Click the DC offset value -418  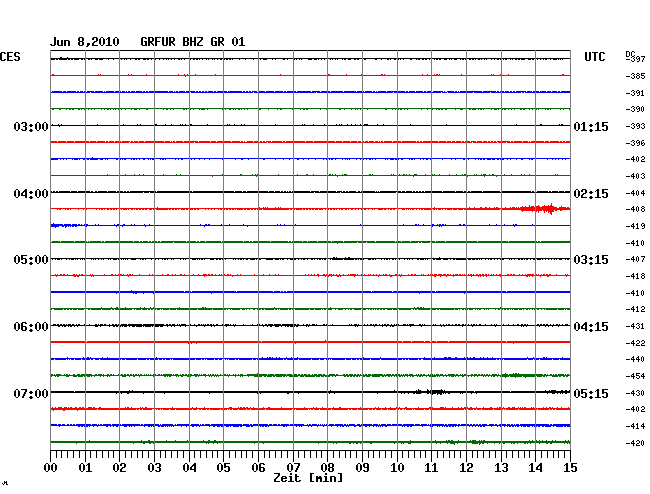(635, 276)
